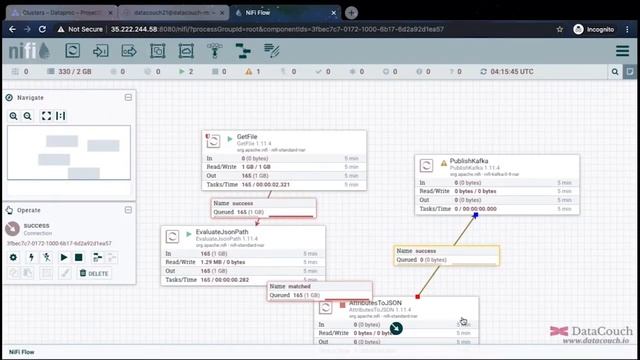Open the Incognito profile indicator

pyautogui.click(x=593, y=29)
